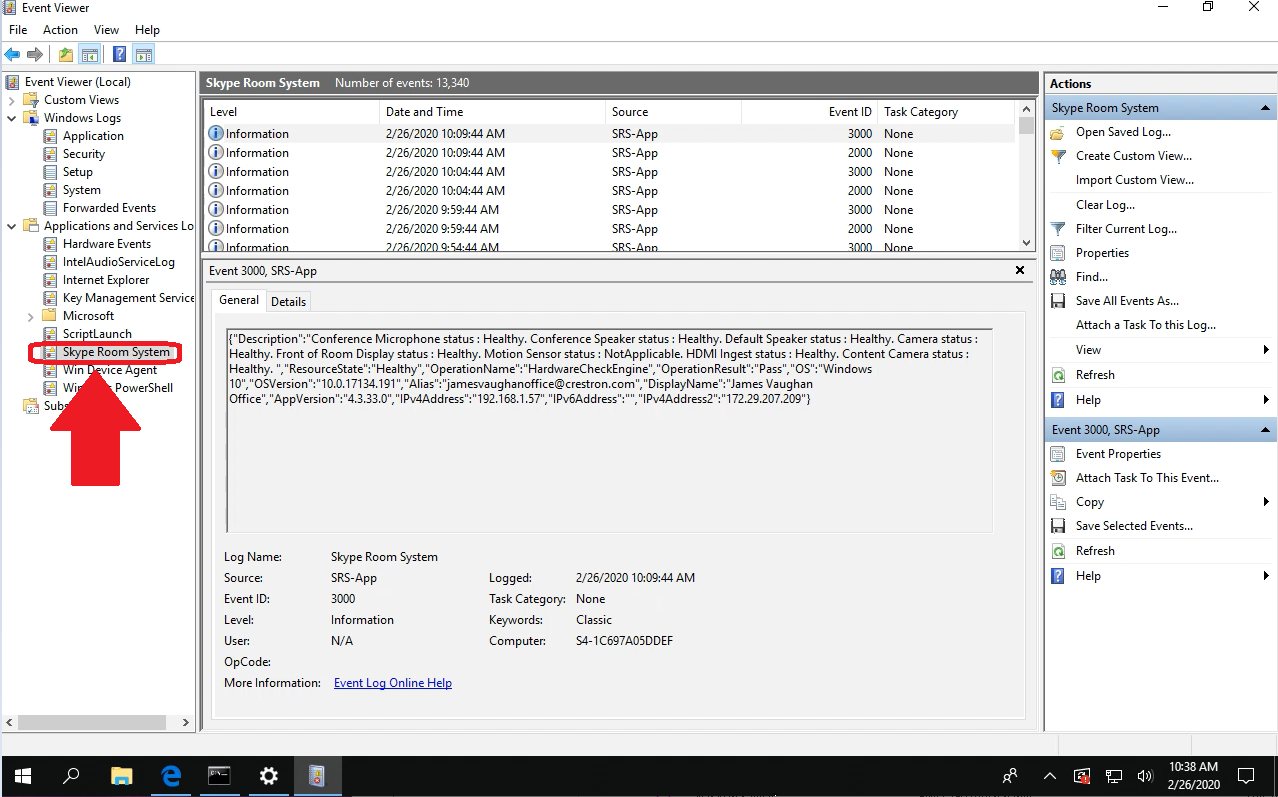Open the Windows Start menu
The height and width of the screenshot is (797, 1278).
[x=22, y=775]
